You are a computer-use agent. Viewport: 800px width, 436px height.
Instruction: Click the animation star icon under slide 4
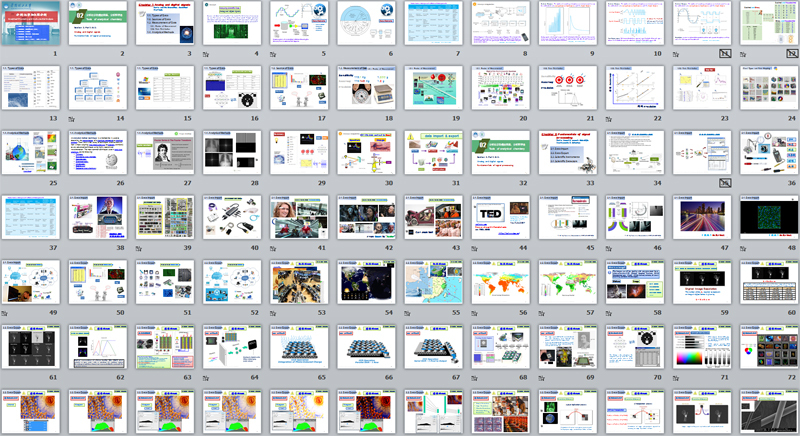tap(206, 57)
